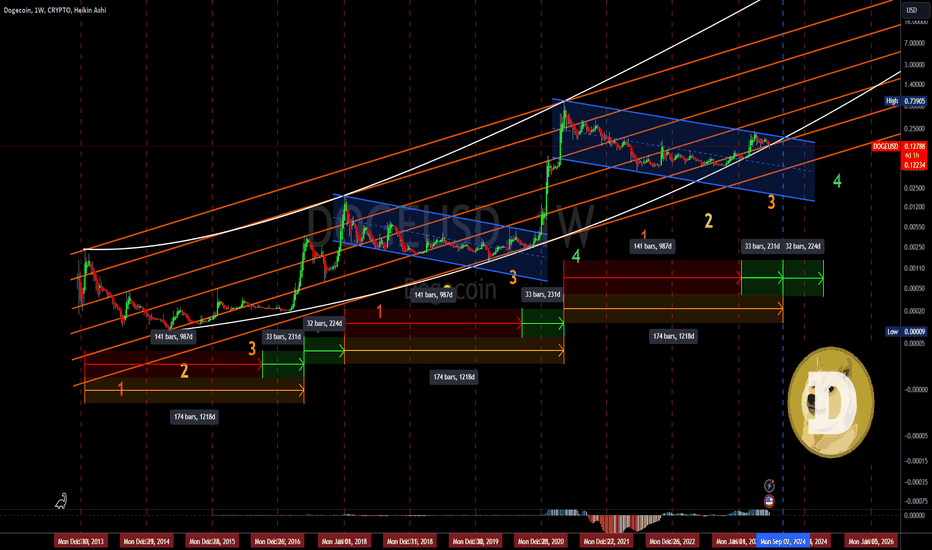Select the Mon Dec 30, 2013 date label

click(x=80, y=541)
